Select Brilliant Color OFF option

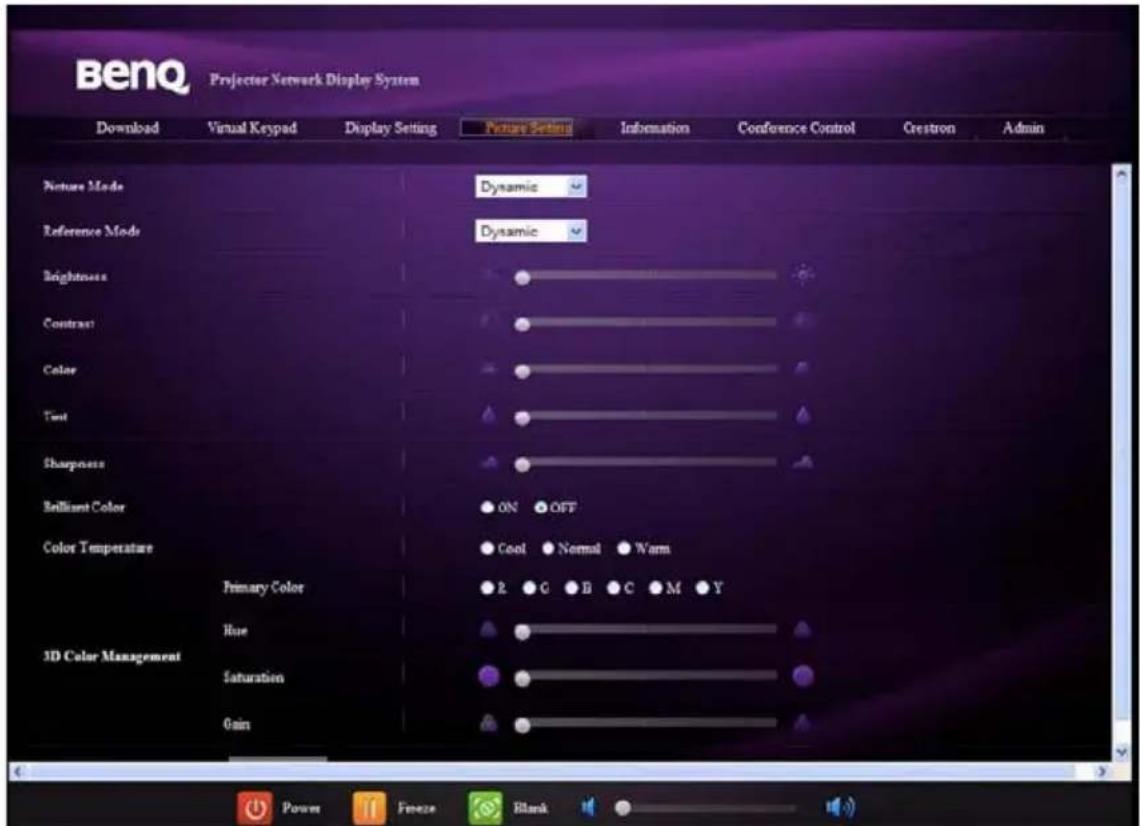click(x=541, y=508)
